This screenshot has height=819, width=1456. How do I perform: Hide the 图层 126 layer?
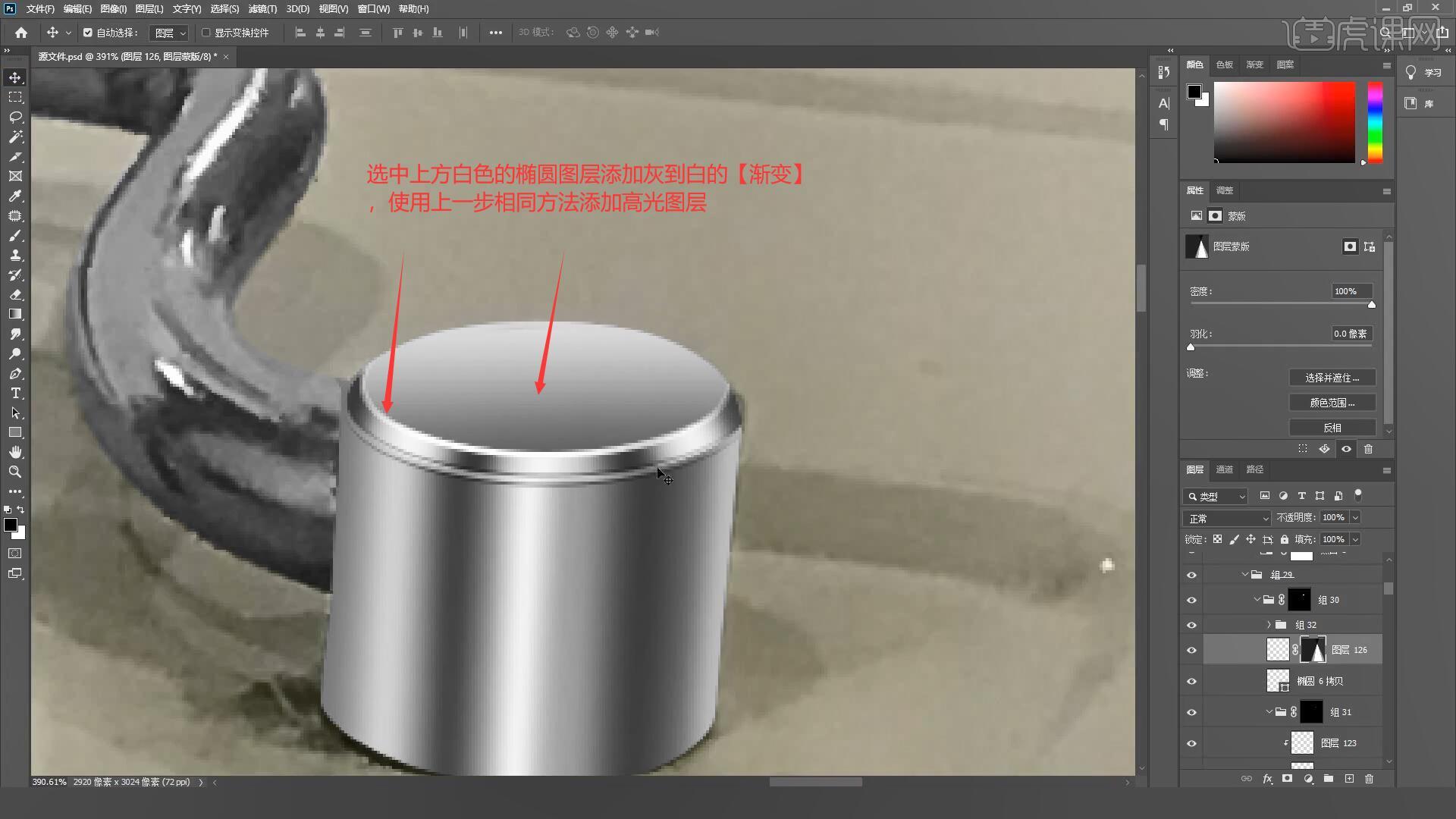tap(1191, 650)
